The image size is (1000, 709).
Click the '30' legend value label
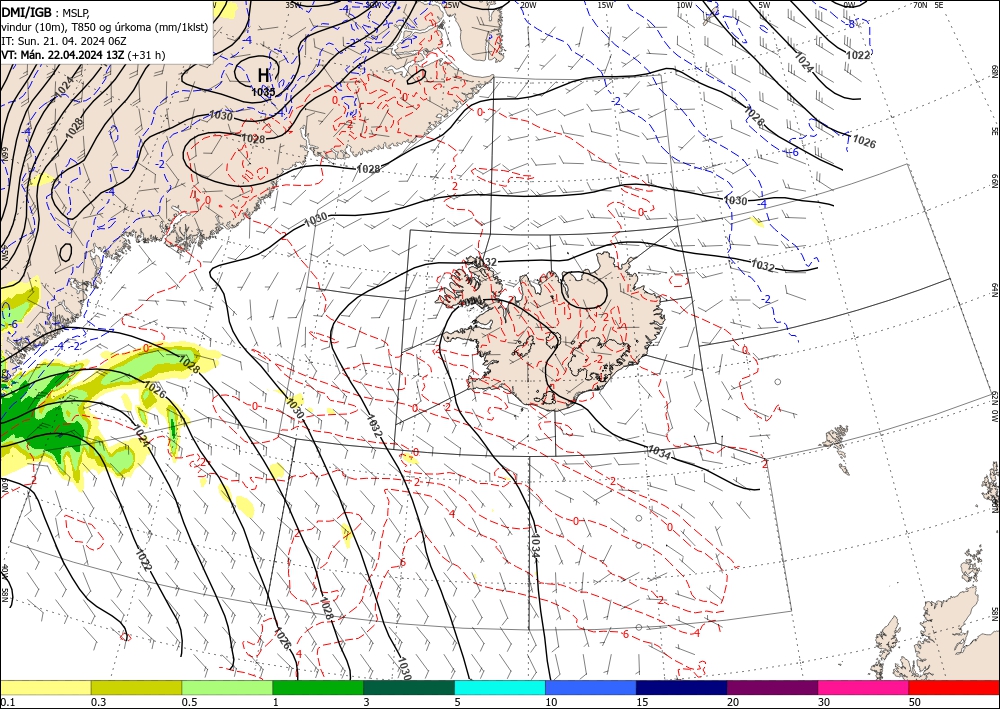point(824,701)
